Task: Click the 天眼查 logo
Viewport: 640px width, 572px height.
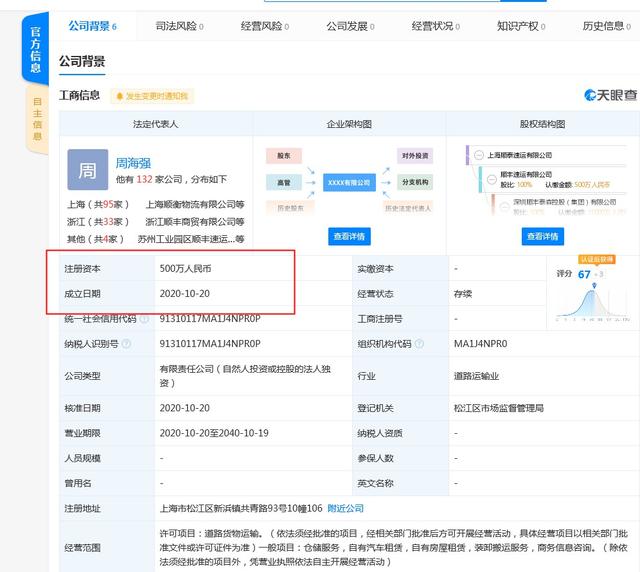Action: click(610, 96)
